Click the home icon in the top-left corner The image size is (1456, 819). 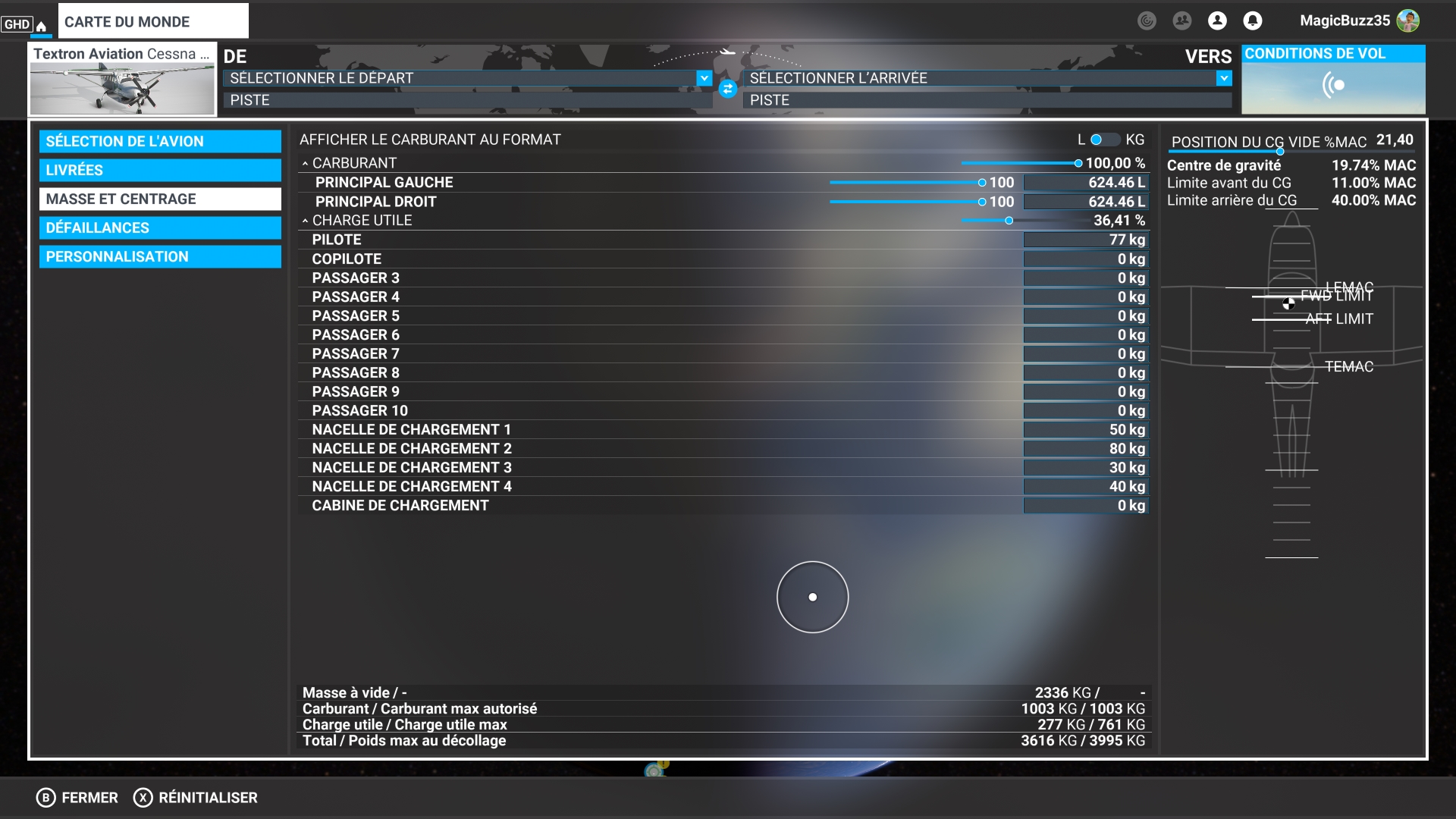41,26
